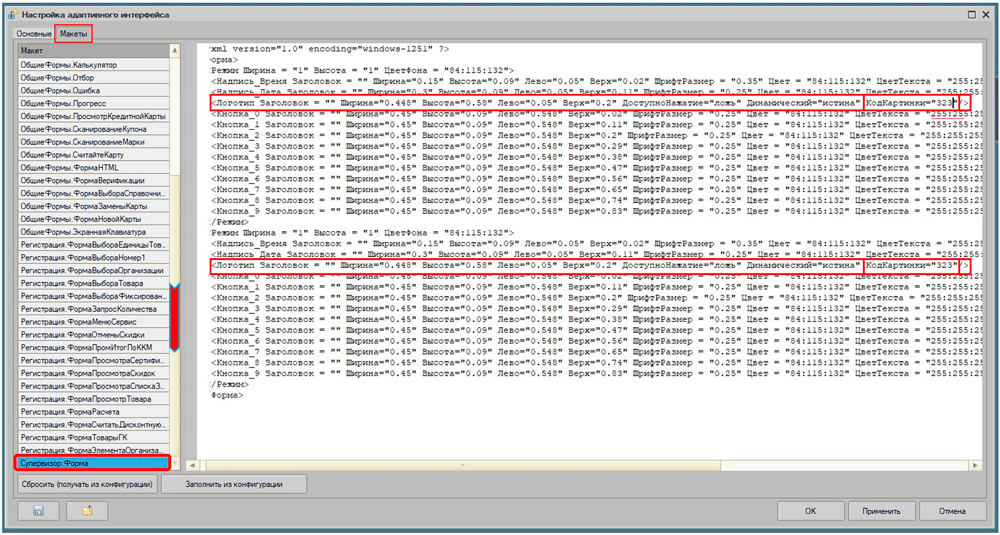Viewport: 1000px width, 535px height.
Task: Click the open folder icon button
Action: (x=87, y=511)
